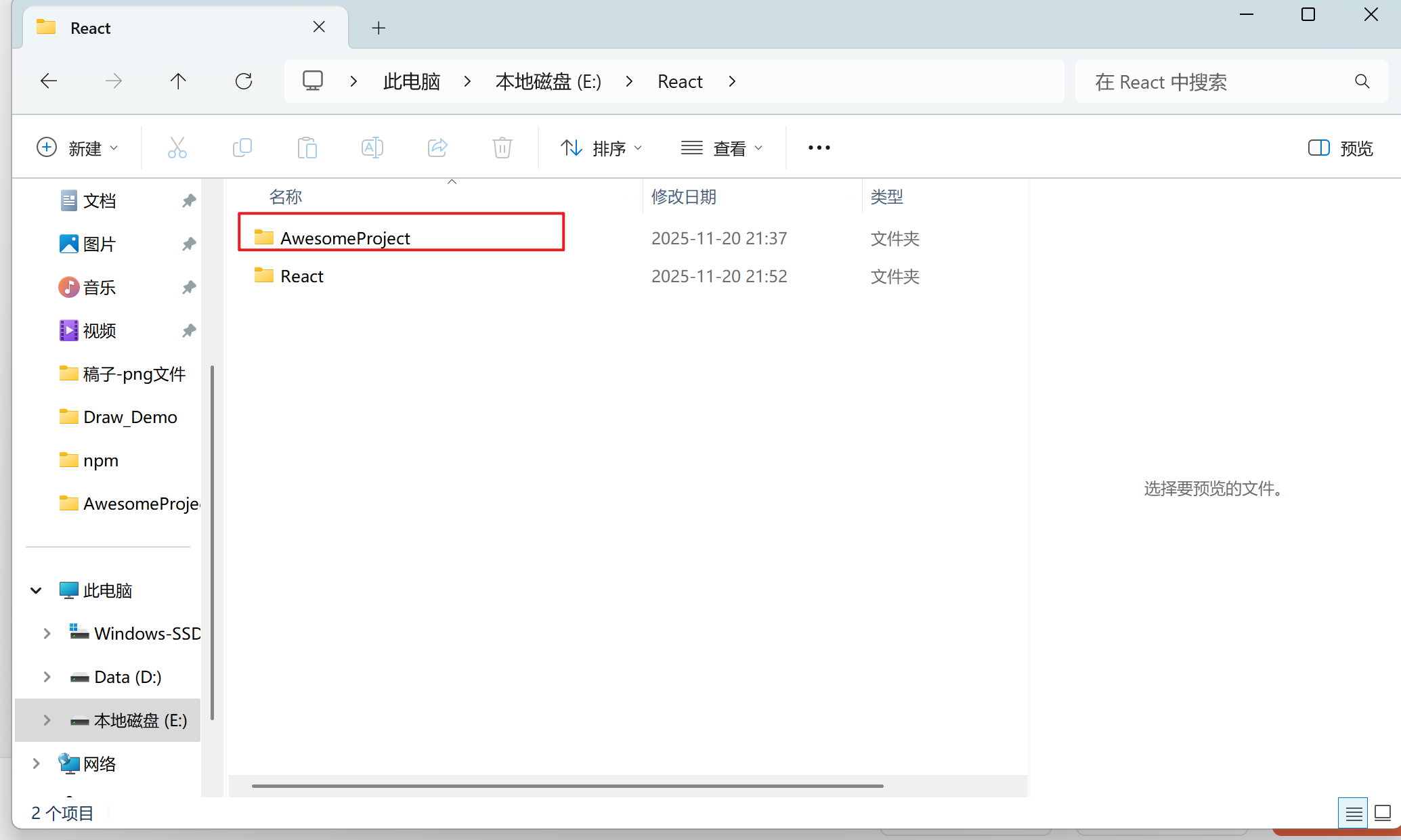
Task: Click the Share icon in toolbar
Action: [x=437, y=148]
